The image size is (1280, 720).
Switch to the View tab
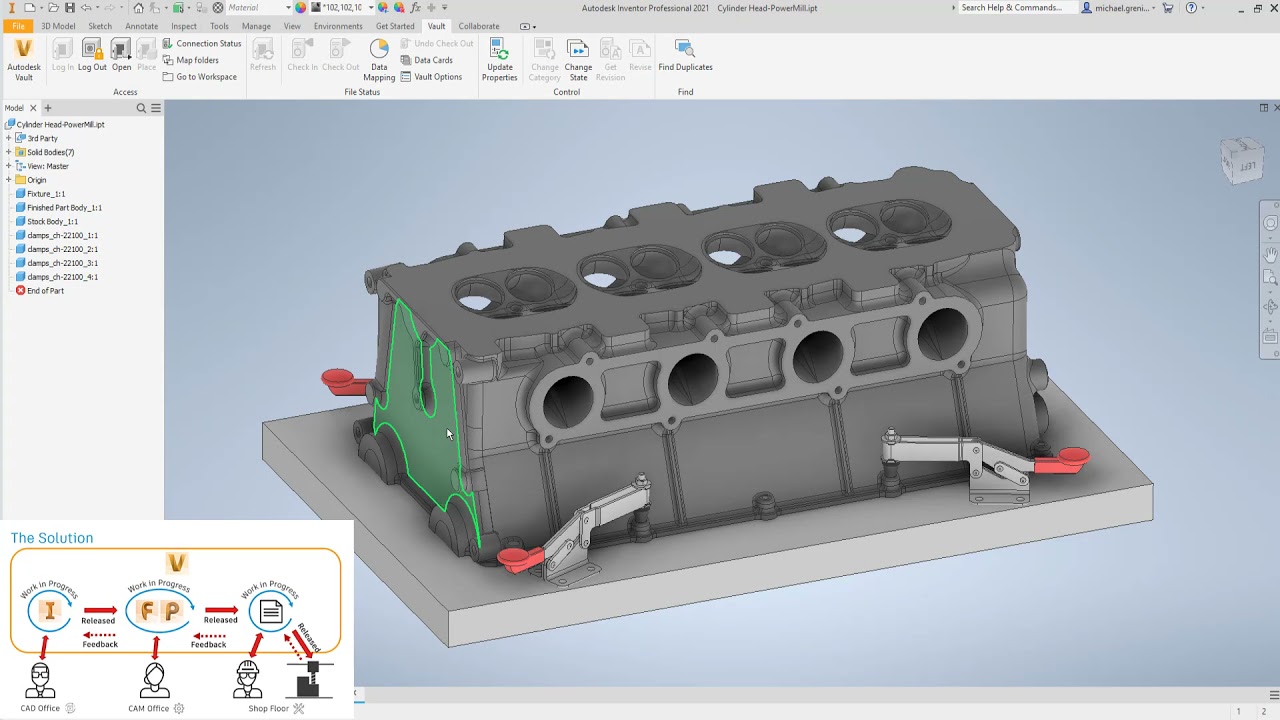[292, 26]
